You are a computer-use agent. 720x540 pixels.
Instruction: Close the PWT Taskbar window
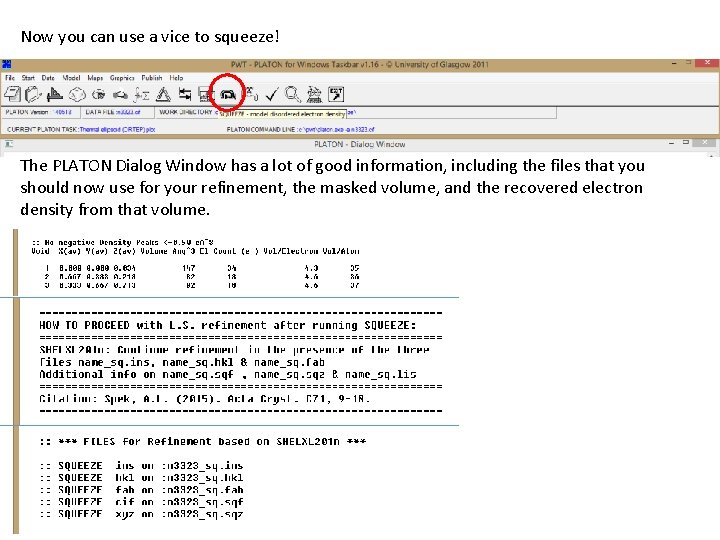707,63
